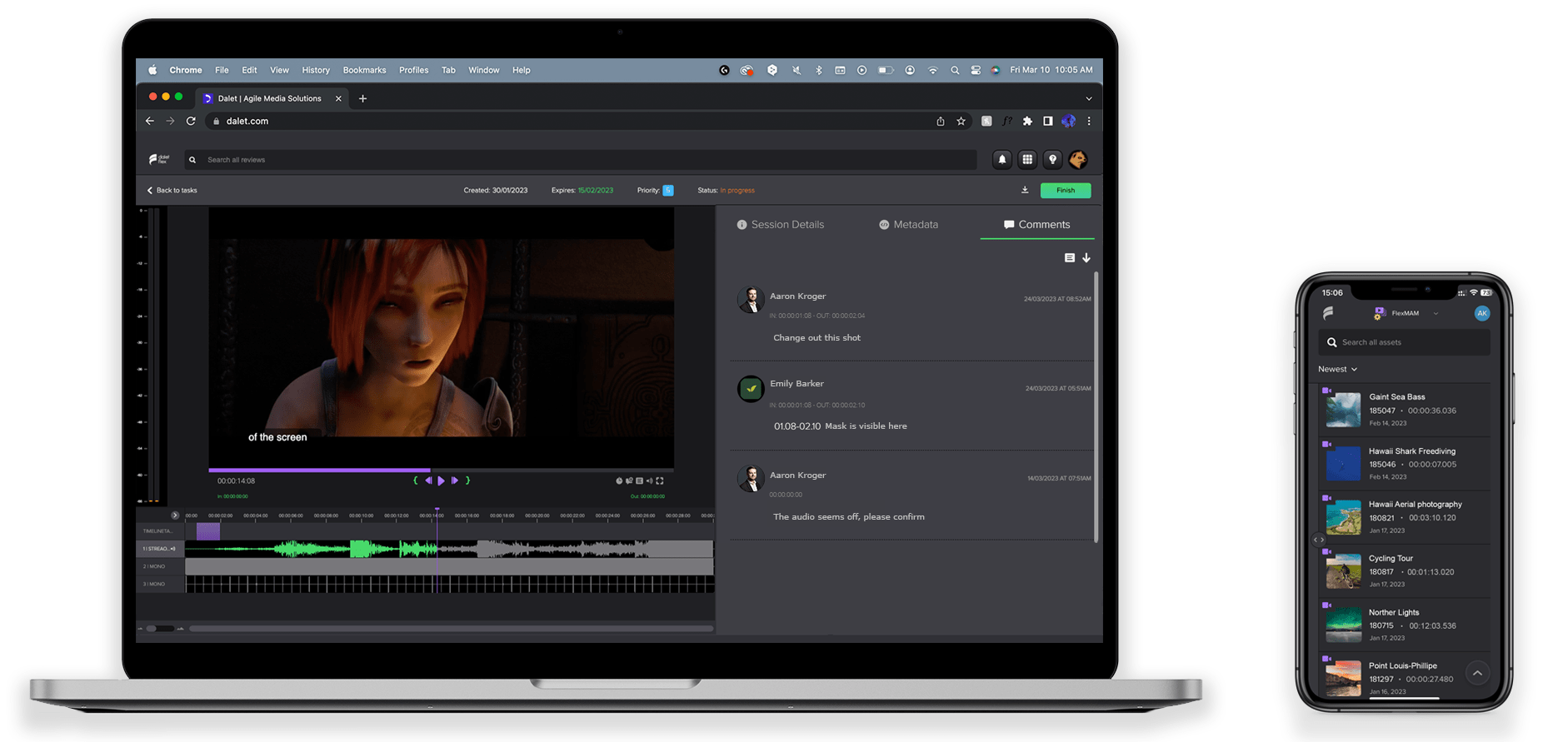Screen dimensions: 1568x742
Task: Open the Metadata tab
Action: (908, 225)
